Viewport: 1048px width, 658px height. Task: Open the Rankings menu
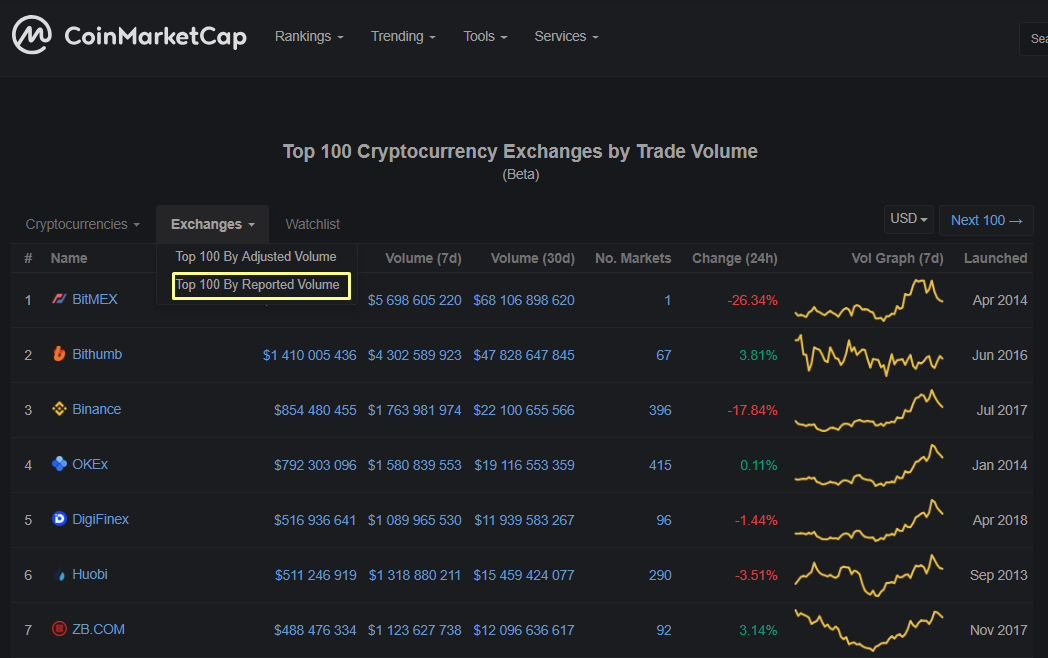click(x=309, y=36)
